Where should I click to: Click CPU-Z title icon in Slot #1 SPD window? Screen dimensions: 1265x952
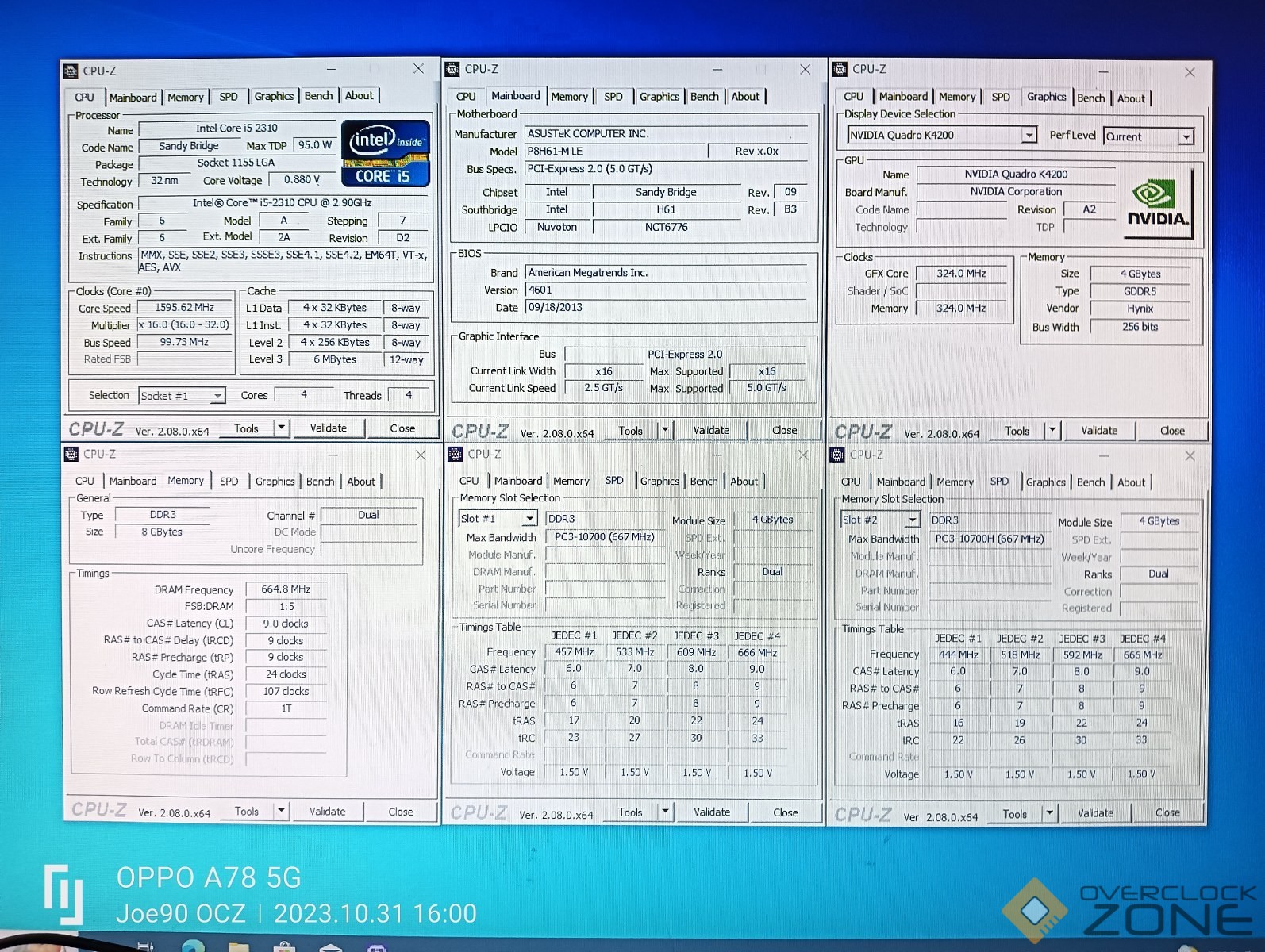pos(455,454)
